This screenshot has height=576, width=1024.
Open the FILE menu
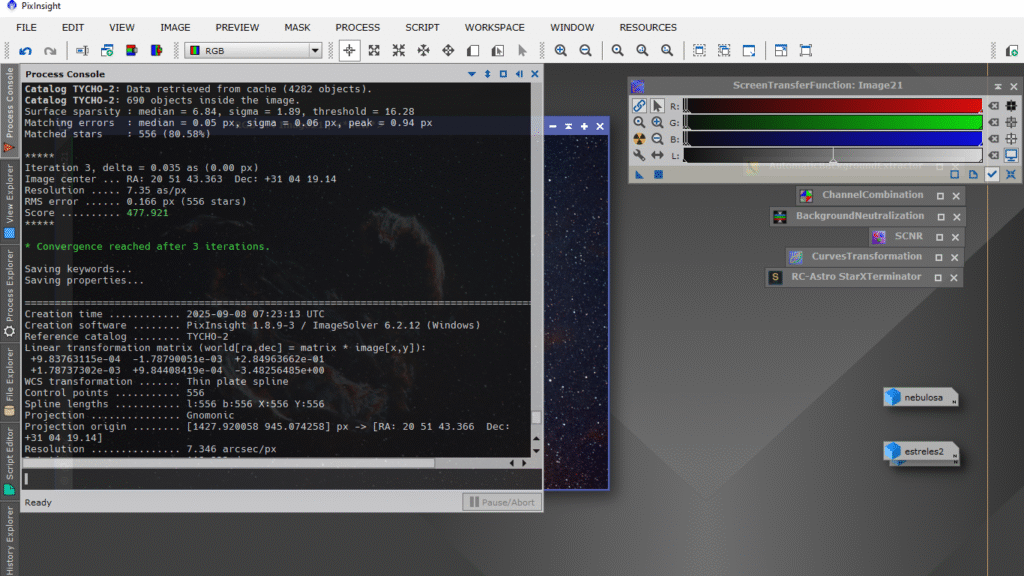coord(26,27)
